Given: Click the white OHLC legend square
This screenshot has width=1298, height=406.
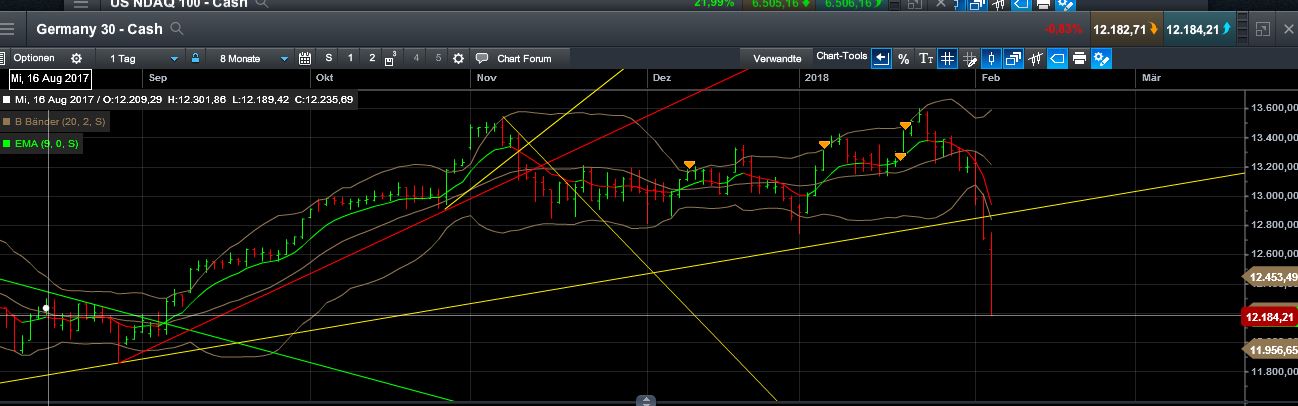Looking at the screenshot, I should pyautogui.click(x=7, y=99).
